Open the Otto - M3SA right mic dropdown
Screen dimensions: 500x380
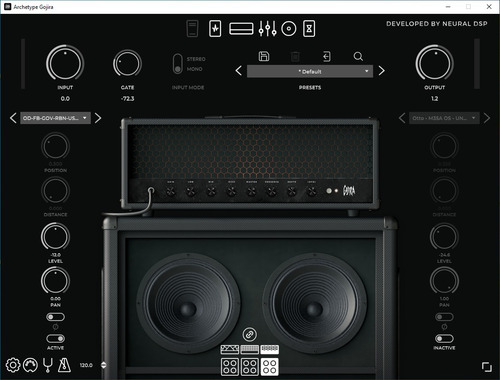444,118
